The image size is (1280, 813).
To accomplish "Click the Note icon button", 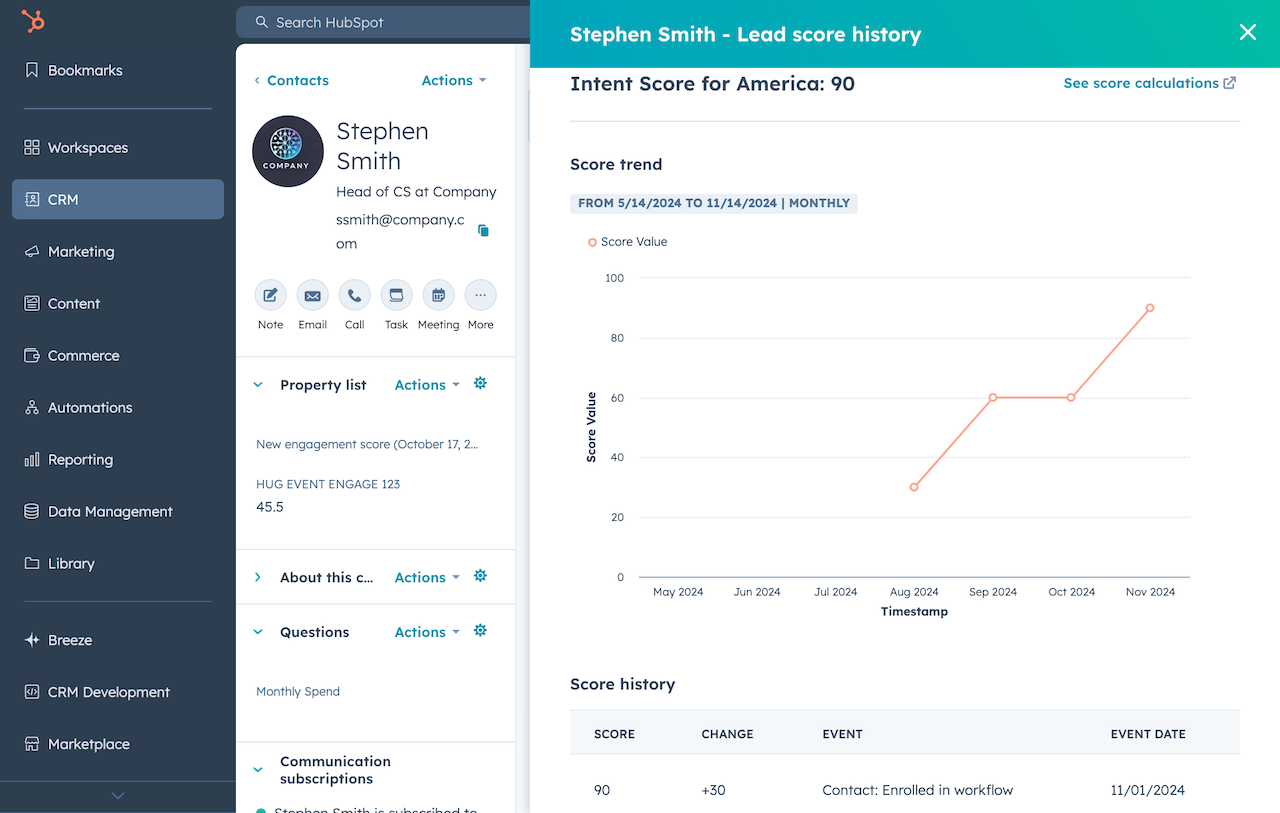I will click(x=270, y=296).
